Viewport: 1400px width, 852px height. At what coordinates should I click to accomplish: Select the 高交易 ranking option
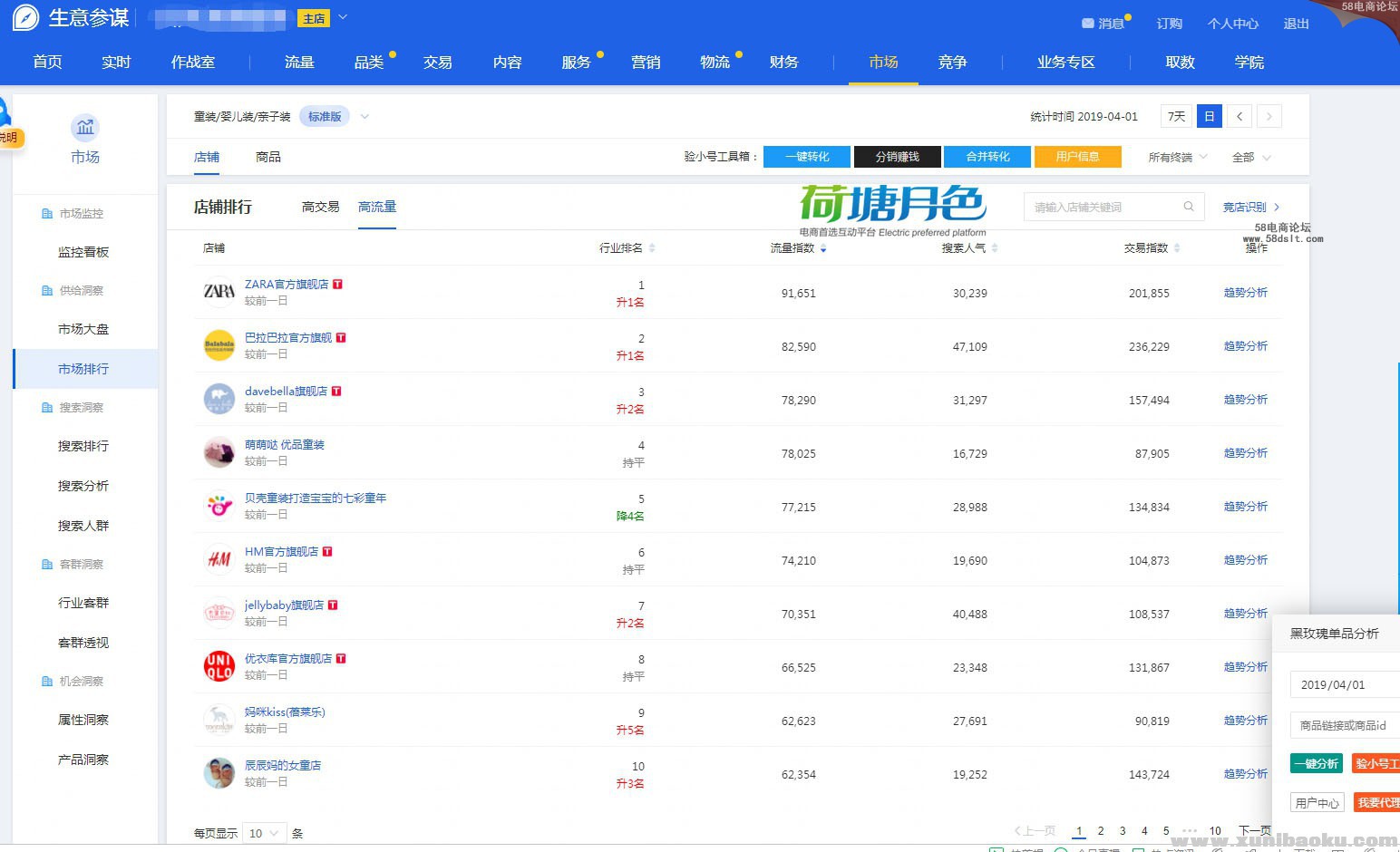click(x=320, y=207)
